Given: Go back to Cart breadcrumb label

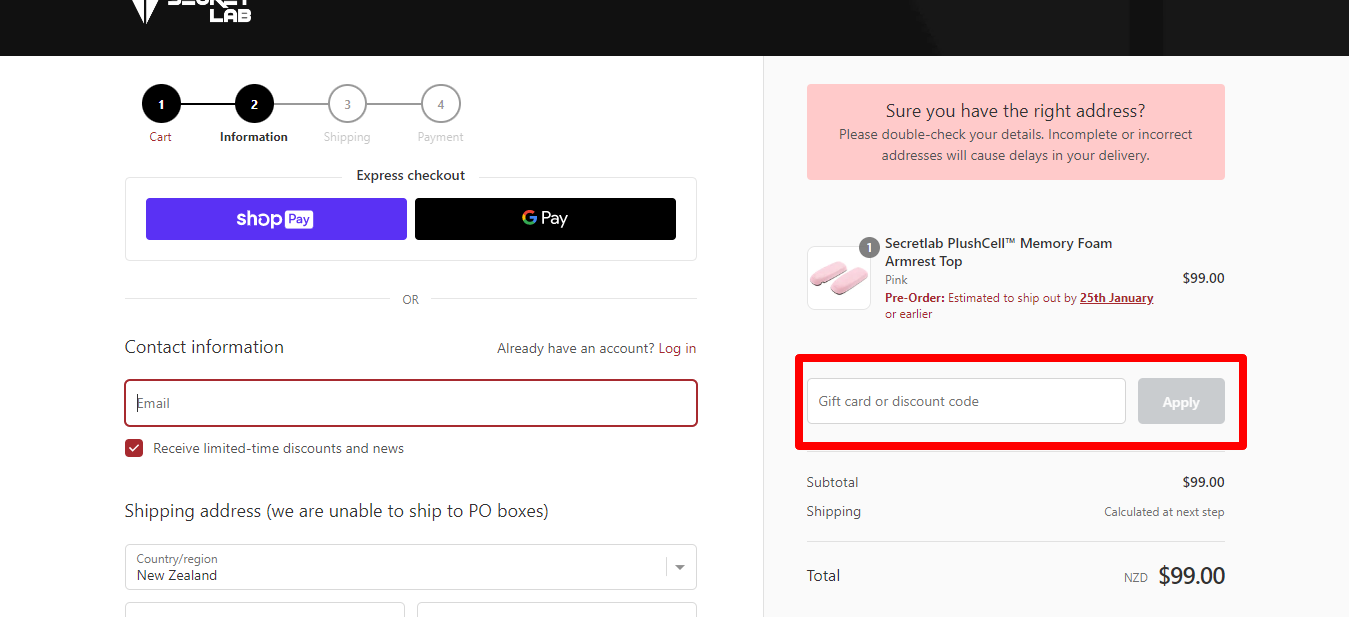Looking at the screenshot, I should (x=161, y=137).
